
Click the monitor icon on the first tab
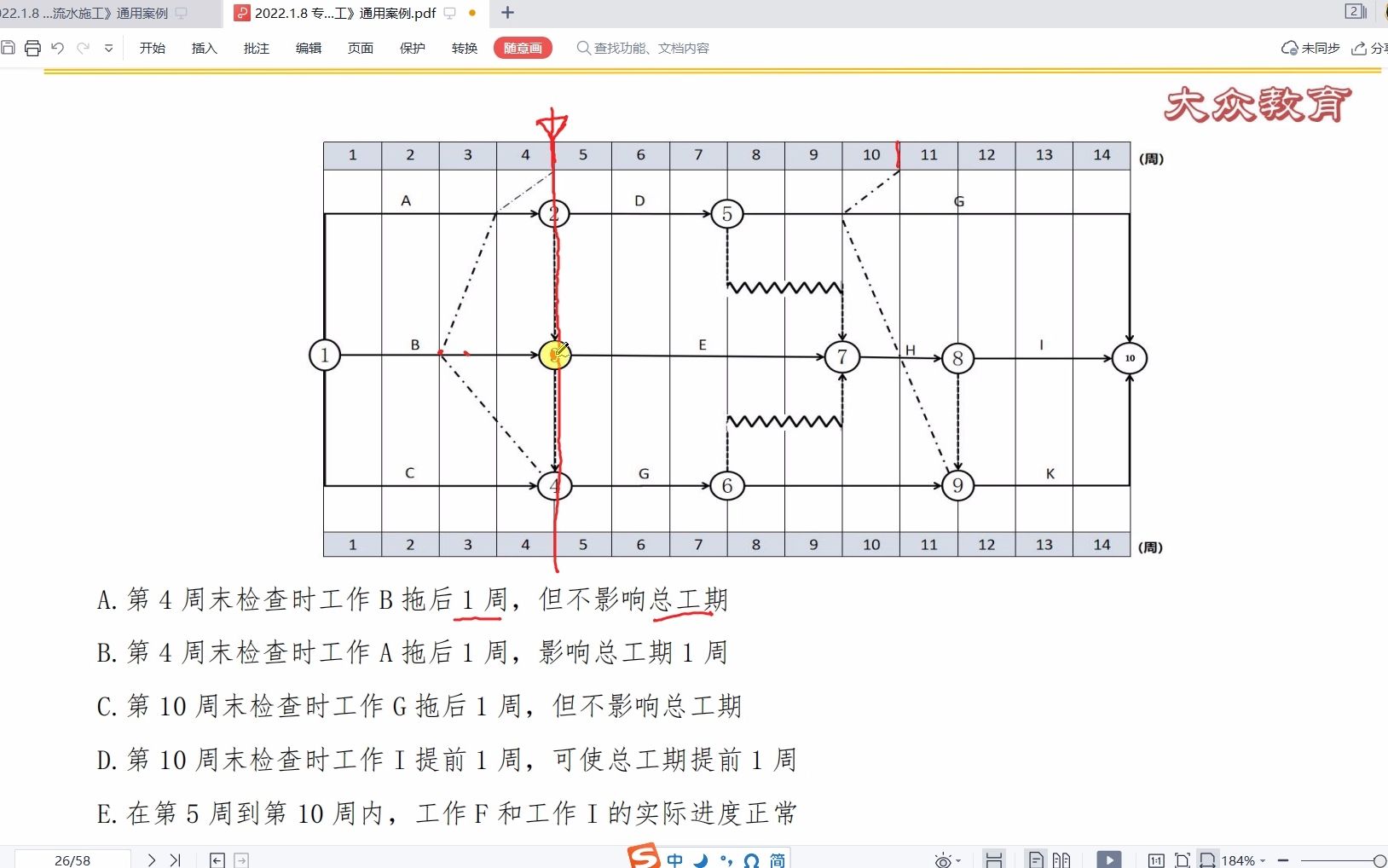[x=182, y=13]
